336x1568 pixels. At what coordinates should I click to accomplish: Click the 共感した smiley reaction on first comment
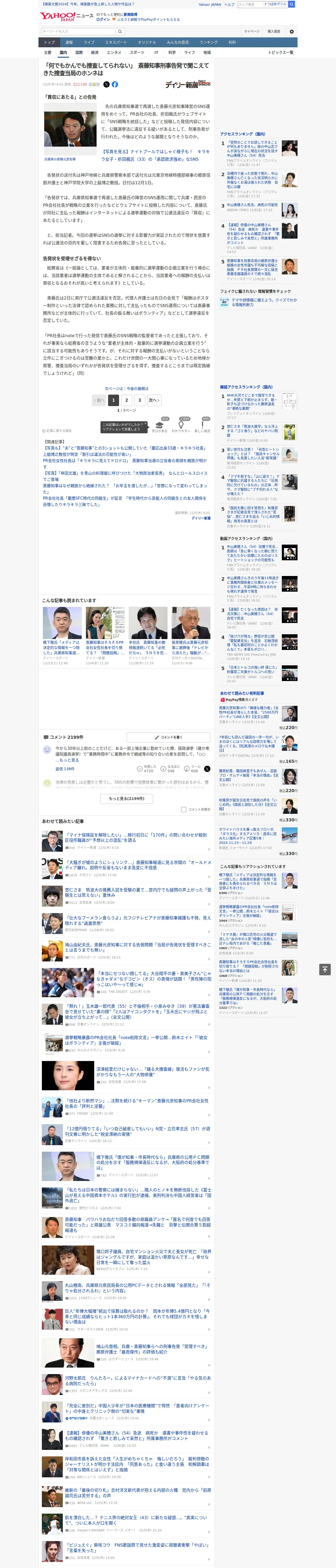click(x=146, y=769)
